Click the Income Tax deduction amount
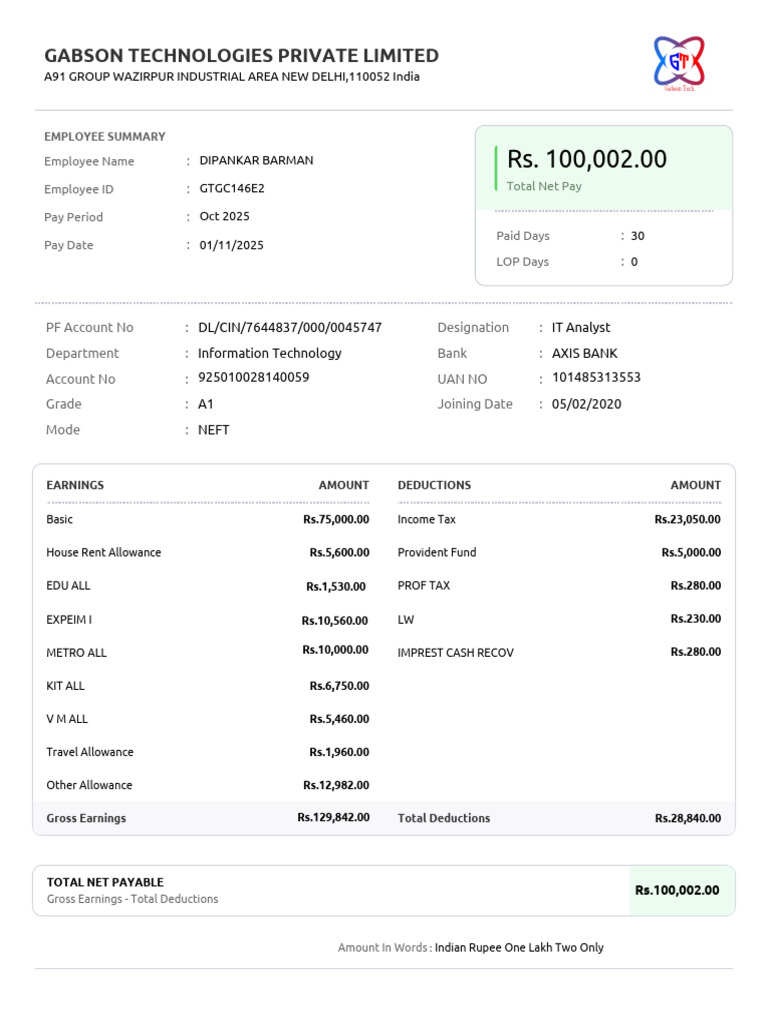This screenshot has height=1024, width=768. (688, 519)
